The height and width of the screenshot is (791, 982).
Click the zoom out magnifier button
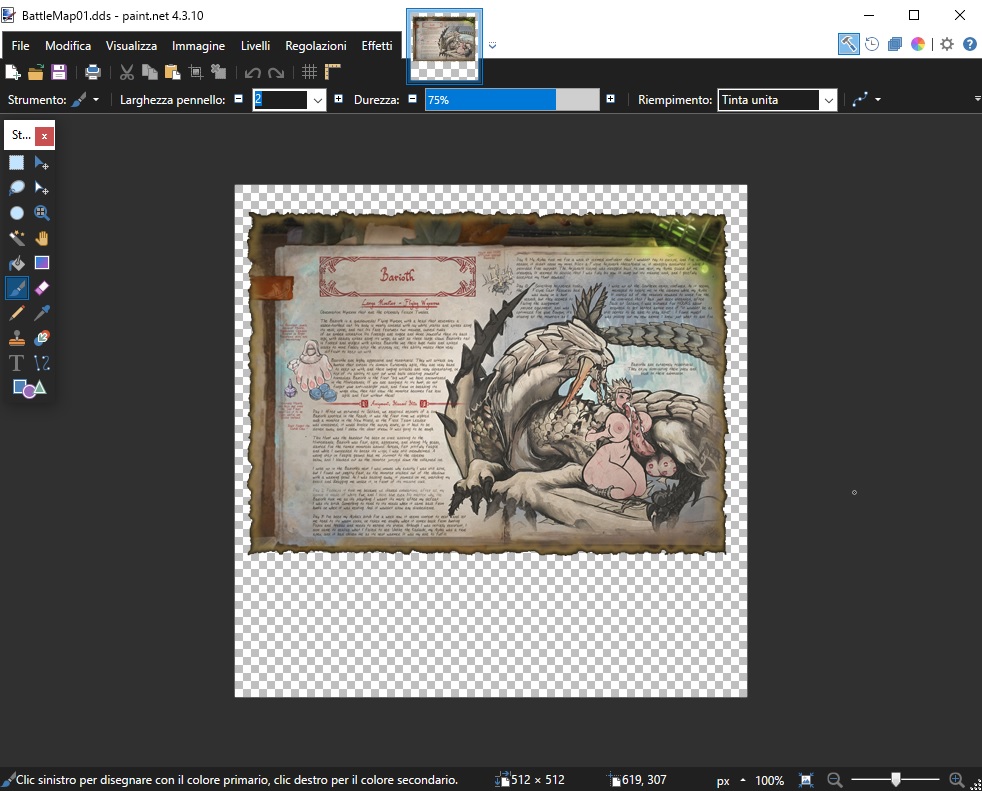pos(834,780)
